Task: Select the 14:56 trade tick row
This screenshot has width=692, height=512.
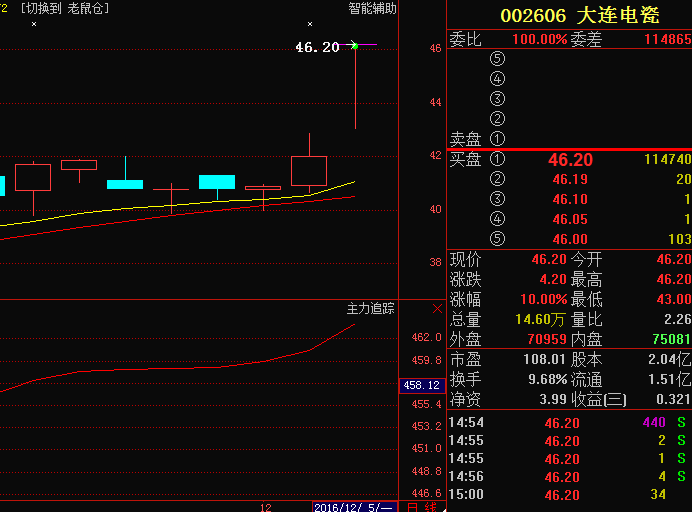Action: [x=569, y=477]
